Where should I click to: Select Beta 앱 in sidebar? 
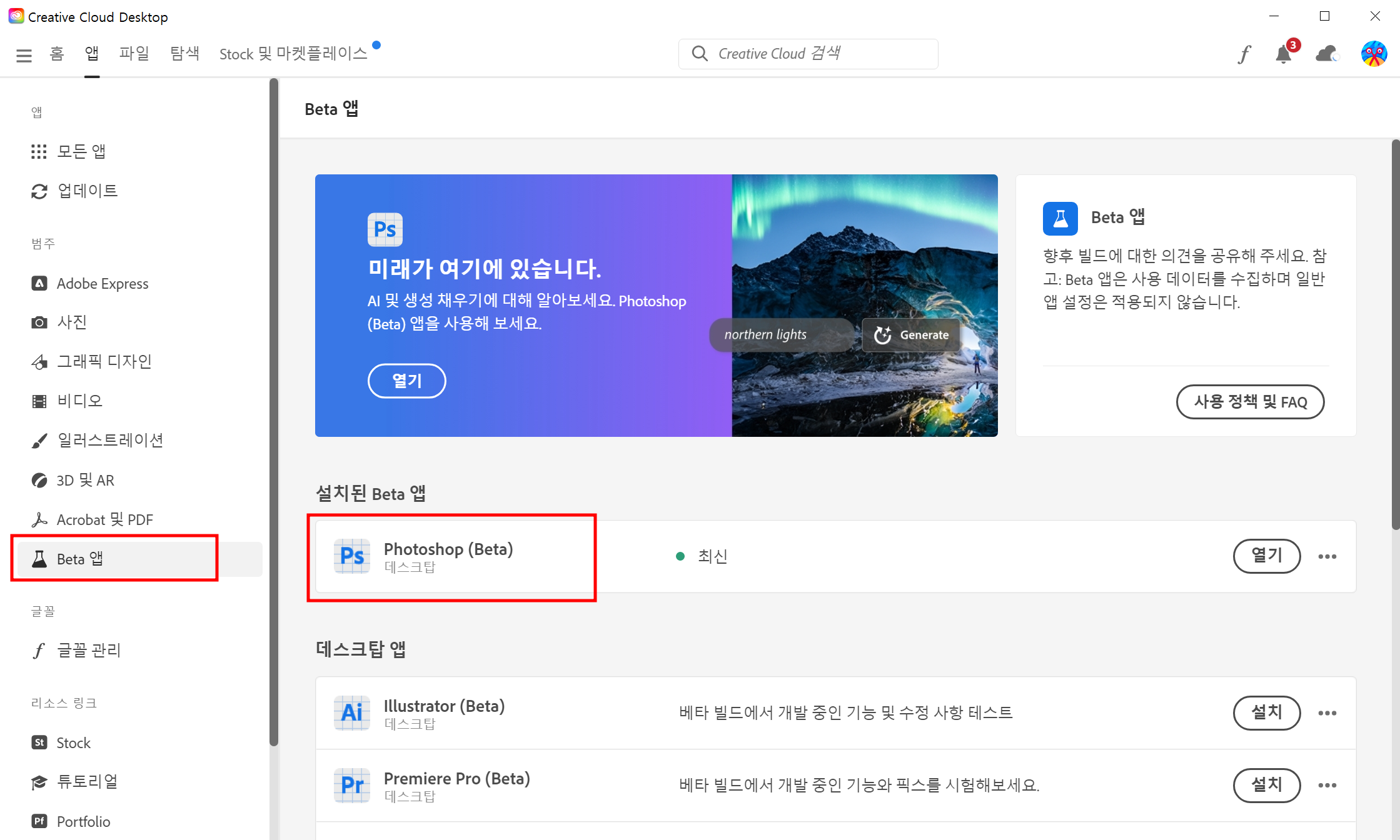(139, 559)
